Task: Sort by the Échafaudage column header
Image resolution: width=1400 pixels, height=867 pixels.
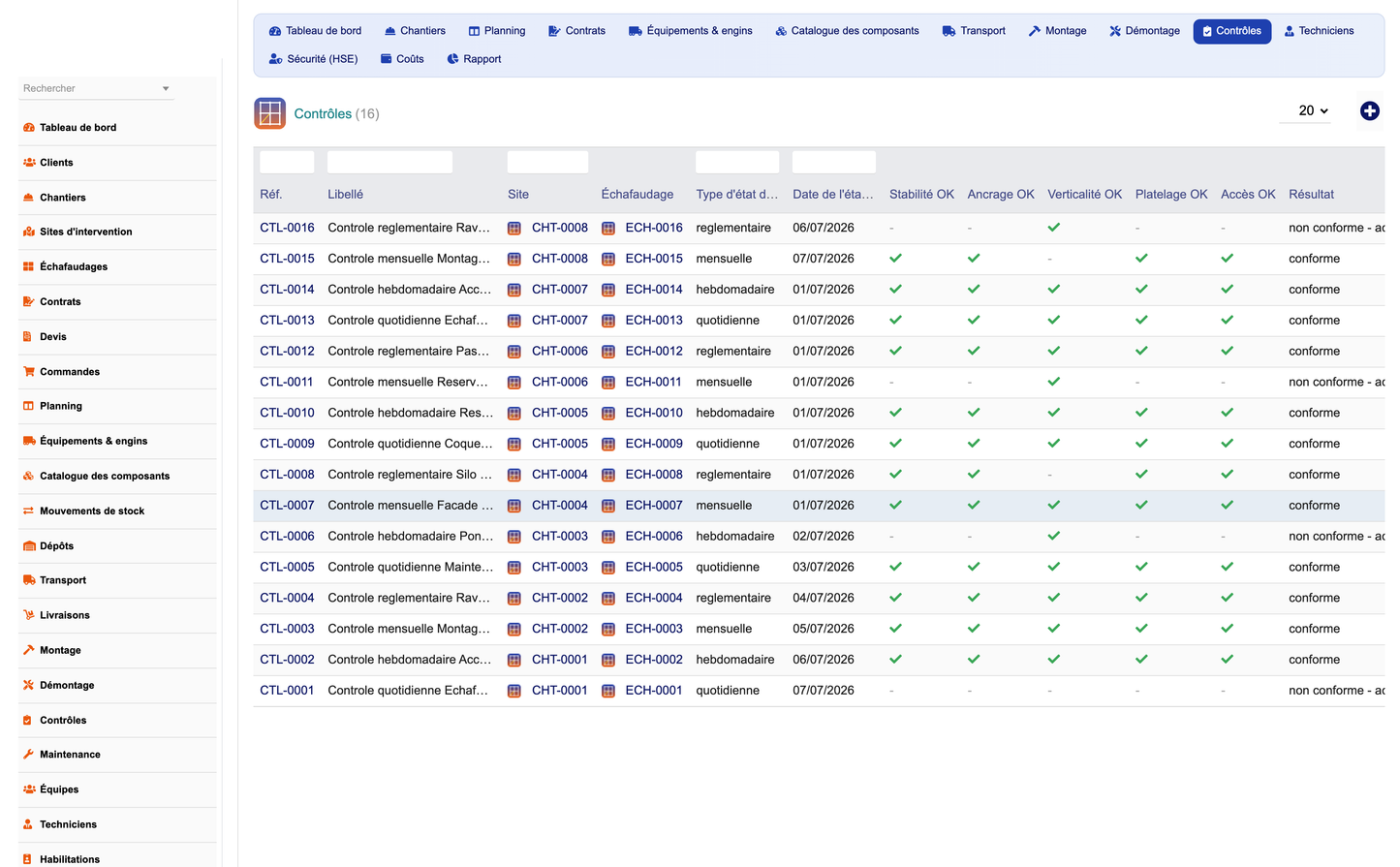Action: coord(638,195)
